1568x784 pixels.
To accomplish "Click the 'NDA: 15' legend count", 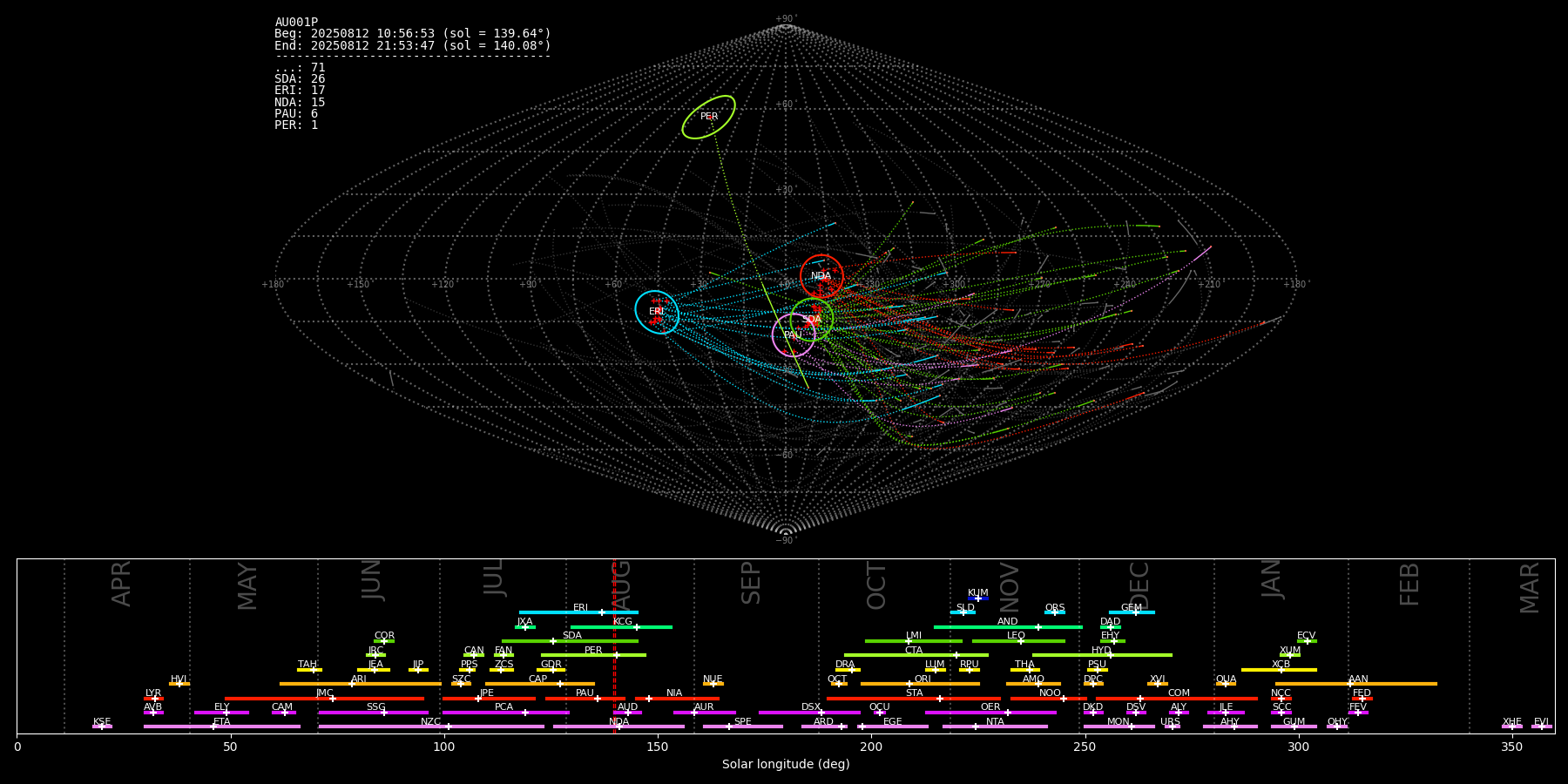I will [300, 103].
